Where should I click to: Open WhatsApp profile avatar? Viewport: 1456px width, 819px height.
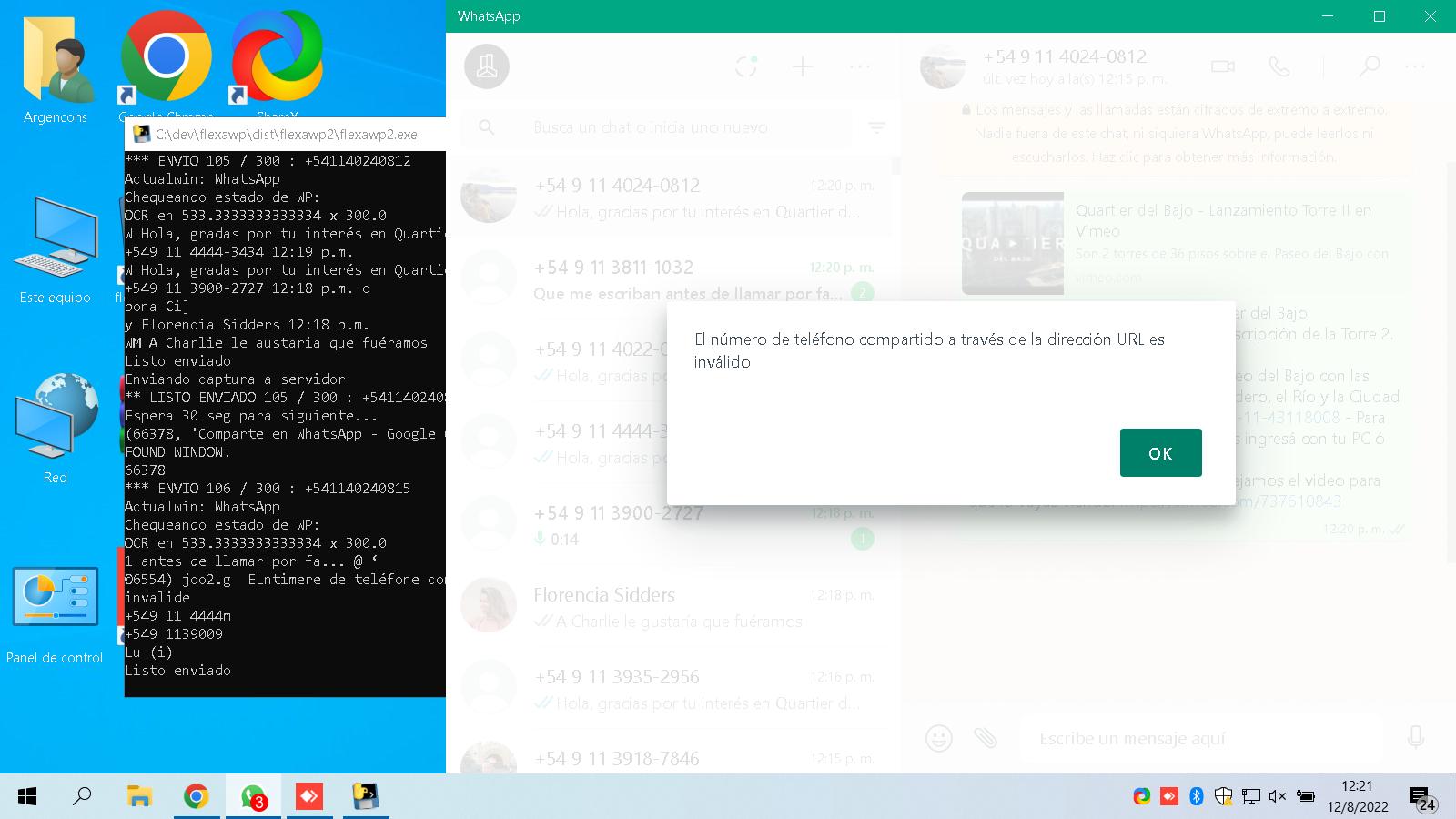click(487, 66)
